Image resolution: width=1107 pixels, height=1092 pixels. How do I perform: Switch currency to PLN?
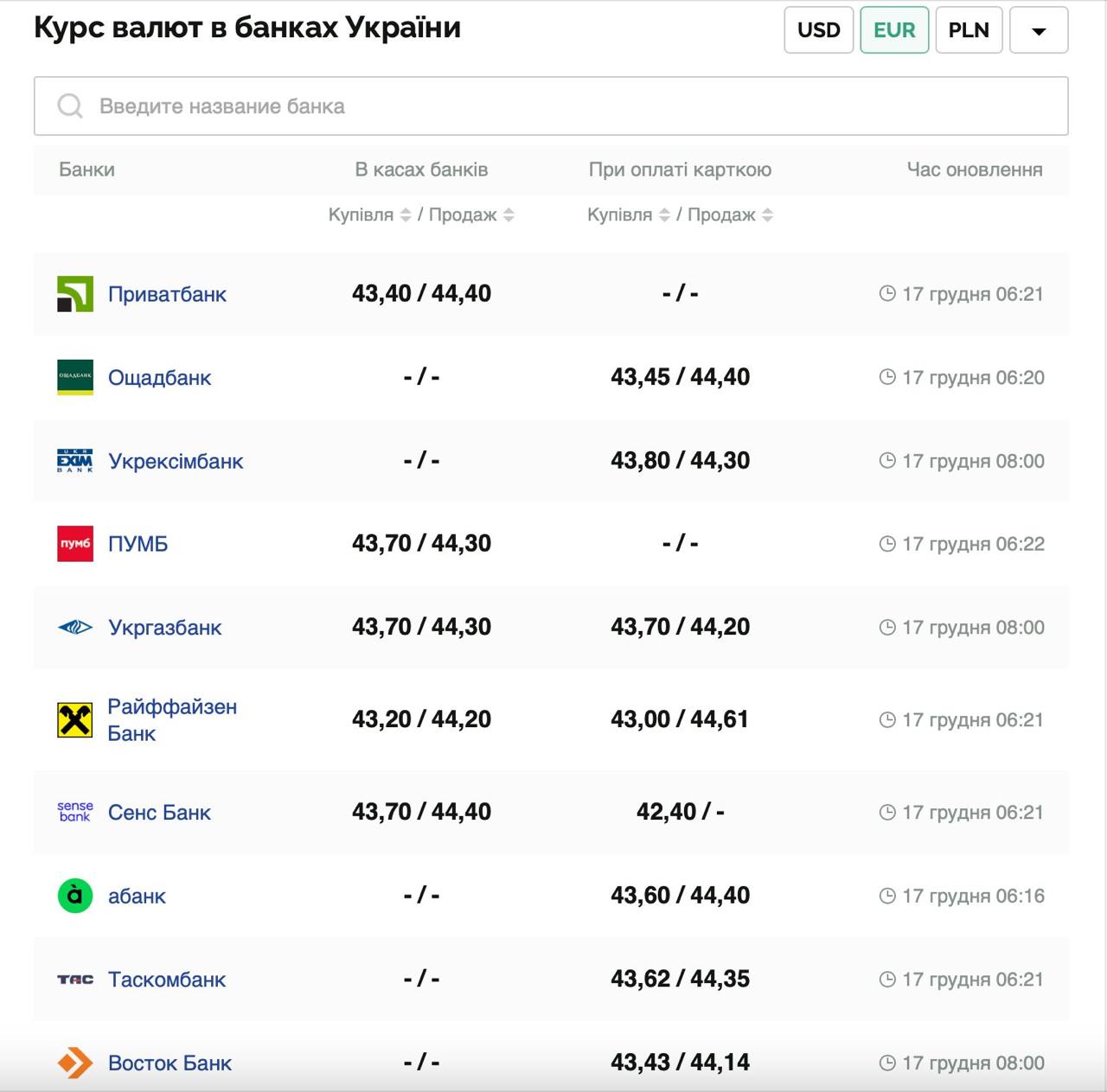click(968, 30)
